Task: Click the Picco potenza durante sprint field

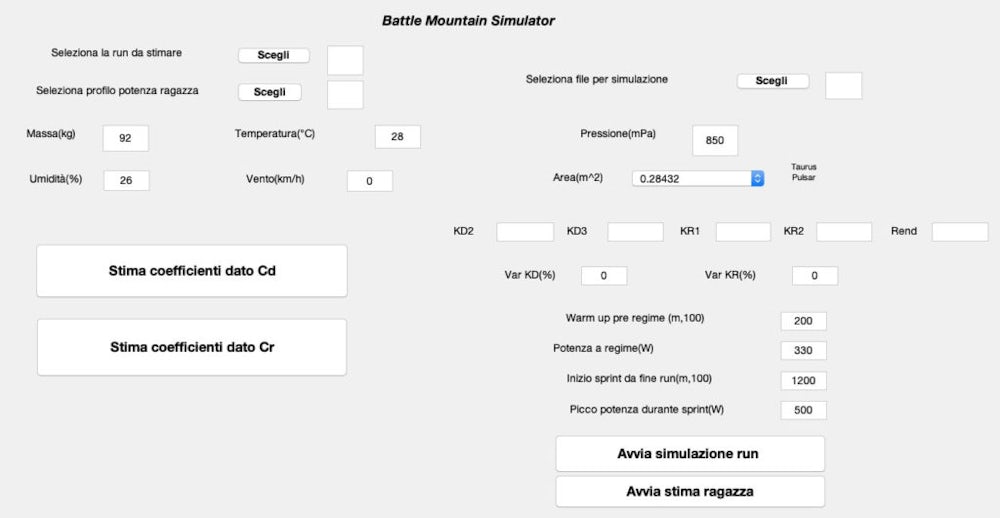Action: pyautogui.click(x=804, y=410)
